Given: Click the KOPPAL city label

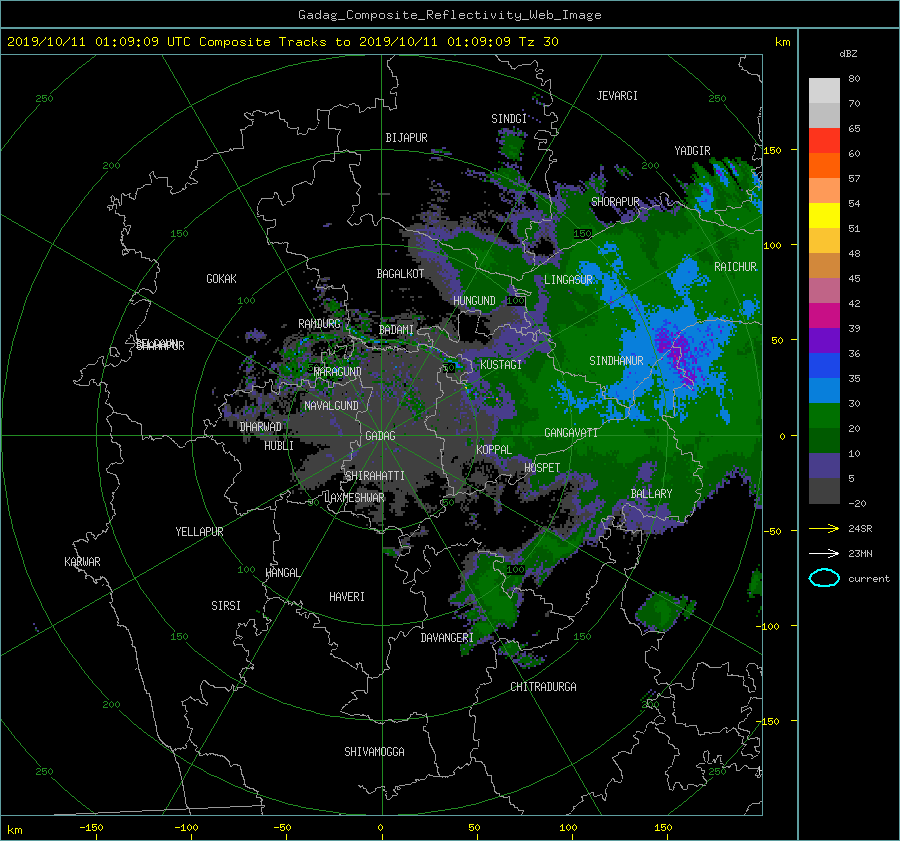Looking at the screenshot, I should coord(494,449).
